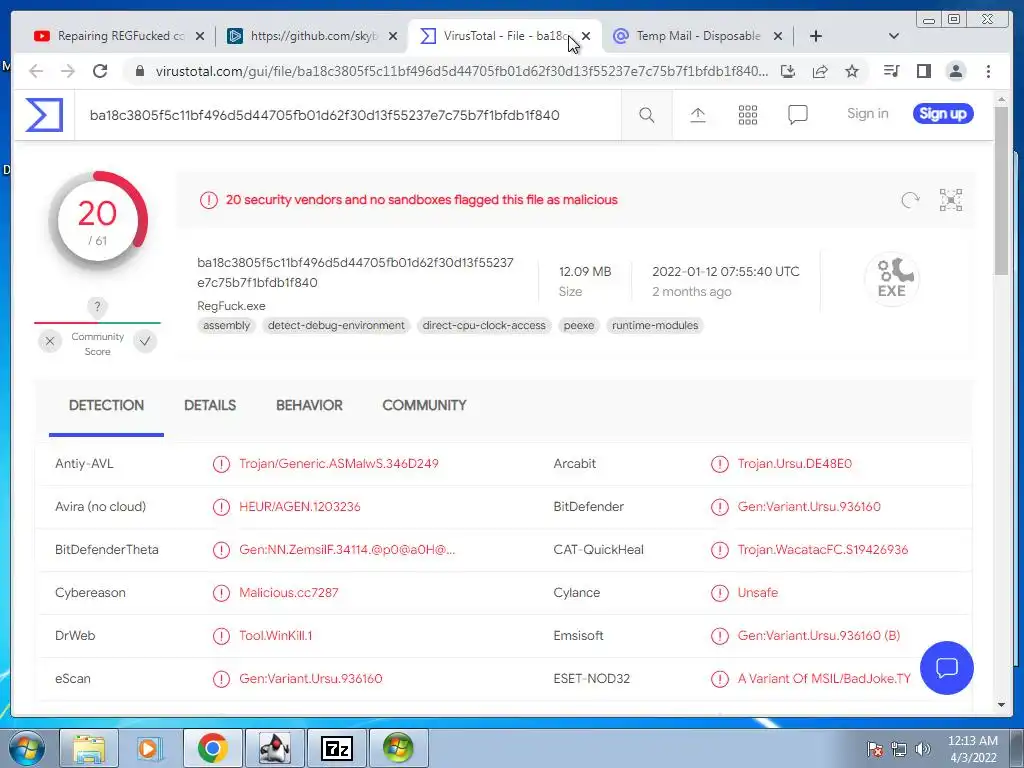The height and width of the screenshot is (768, 1024).
Task: Vote positive with community check icon
Action: click(145, 341)
